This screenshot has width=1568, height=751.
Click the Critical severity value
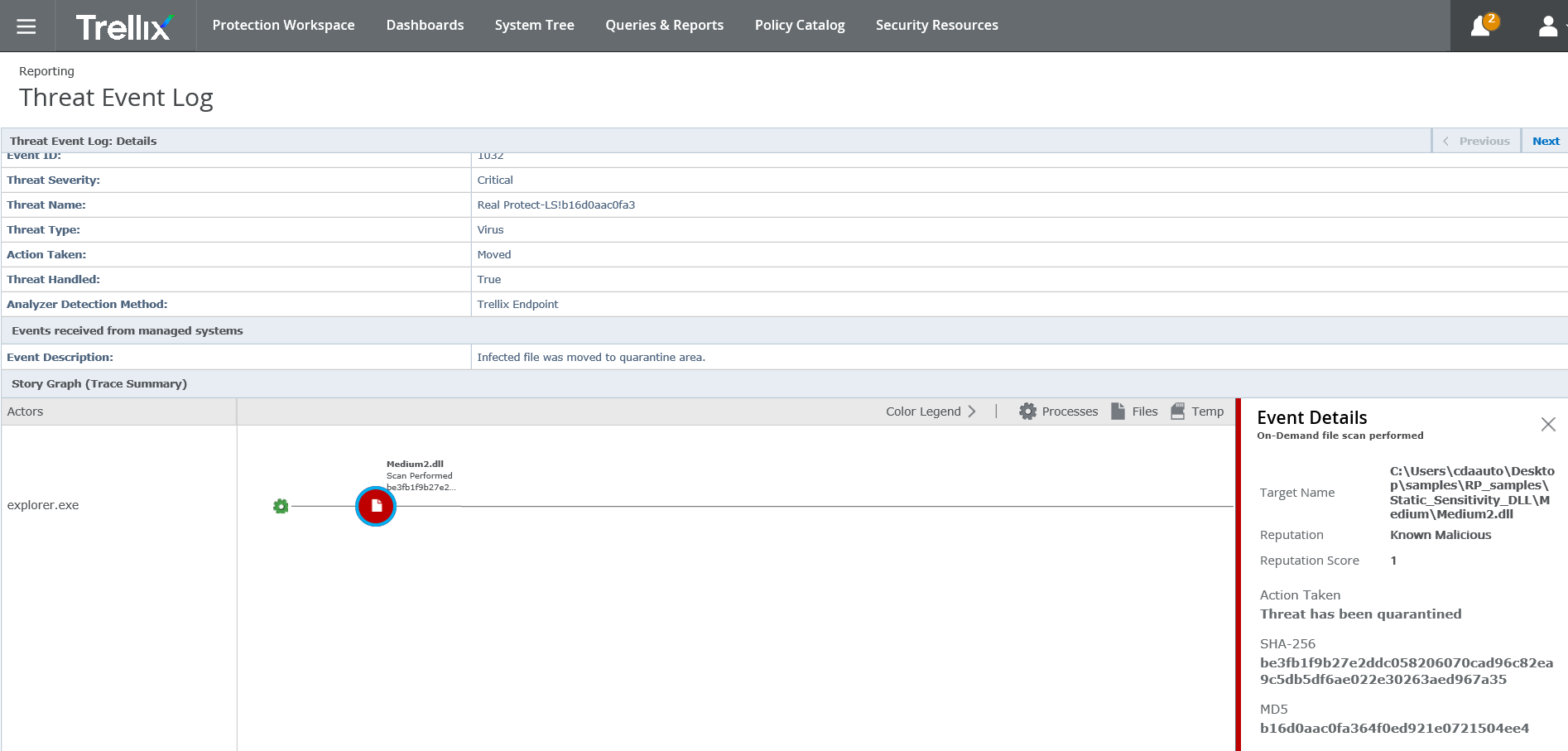coord(495,180)
